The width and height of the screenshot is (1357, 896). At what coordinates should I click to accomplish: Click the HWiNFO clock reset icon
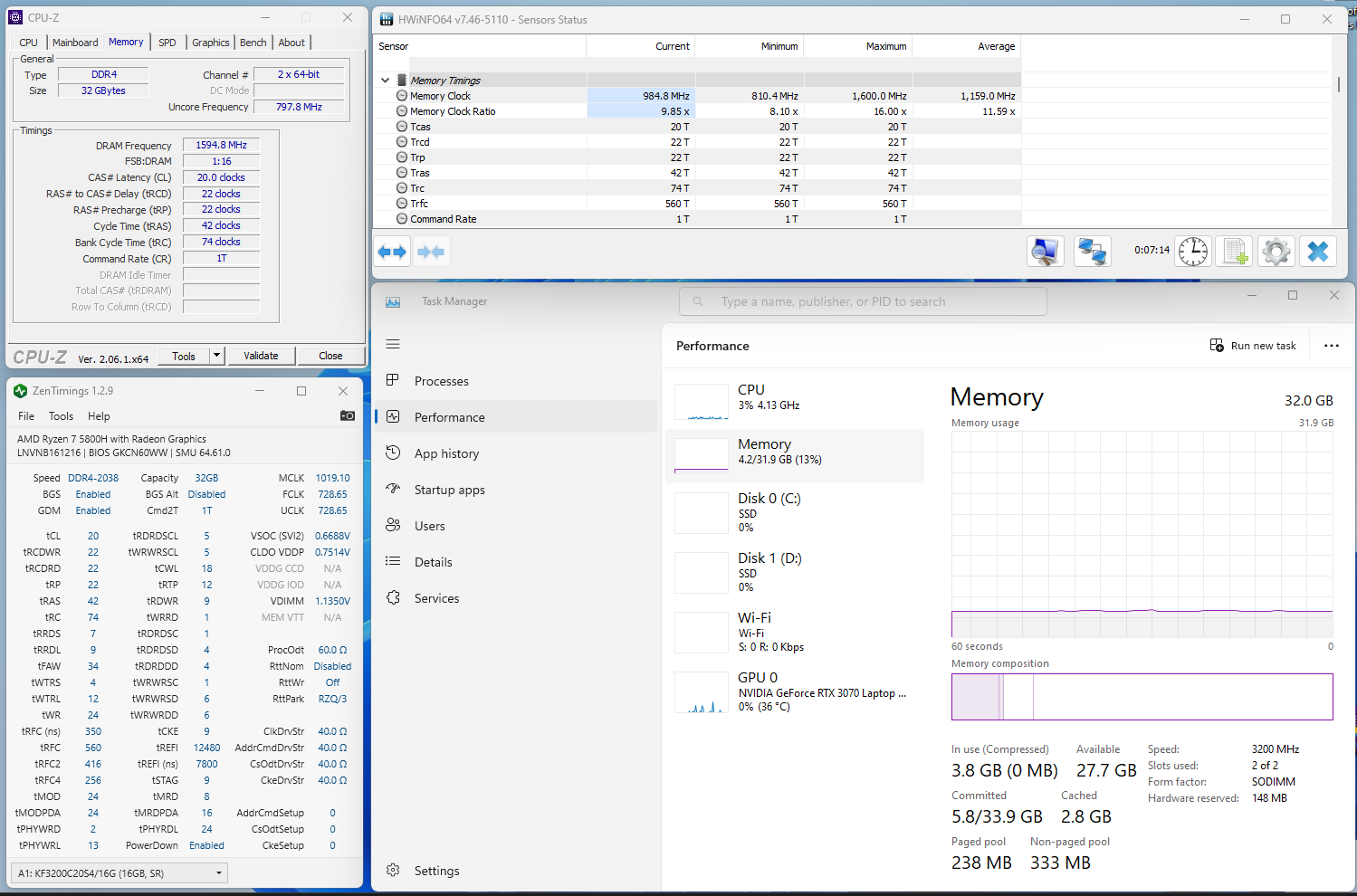(1192, 252)
